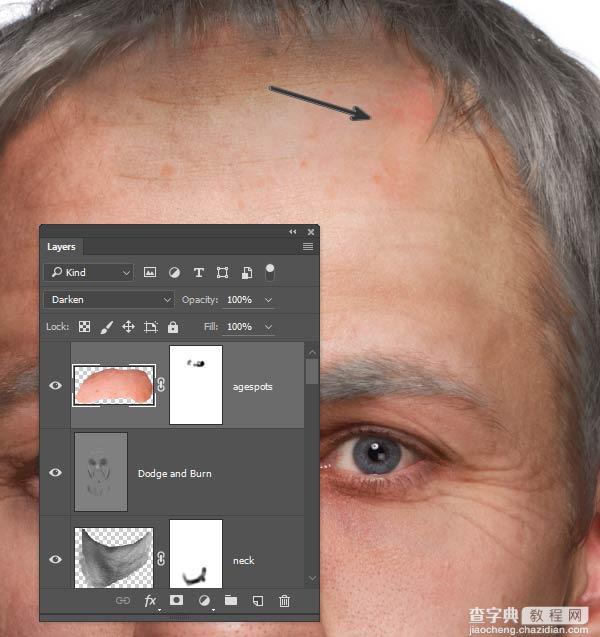Viewport: 600px width, 637px height.
Task: Close the Layers panel
Action: 311,232
